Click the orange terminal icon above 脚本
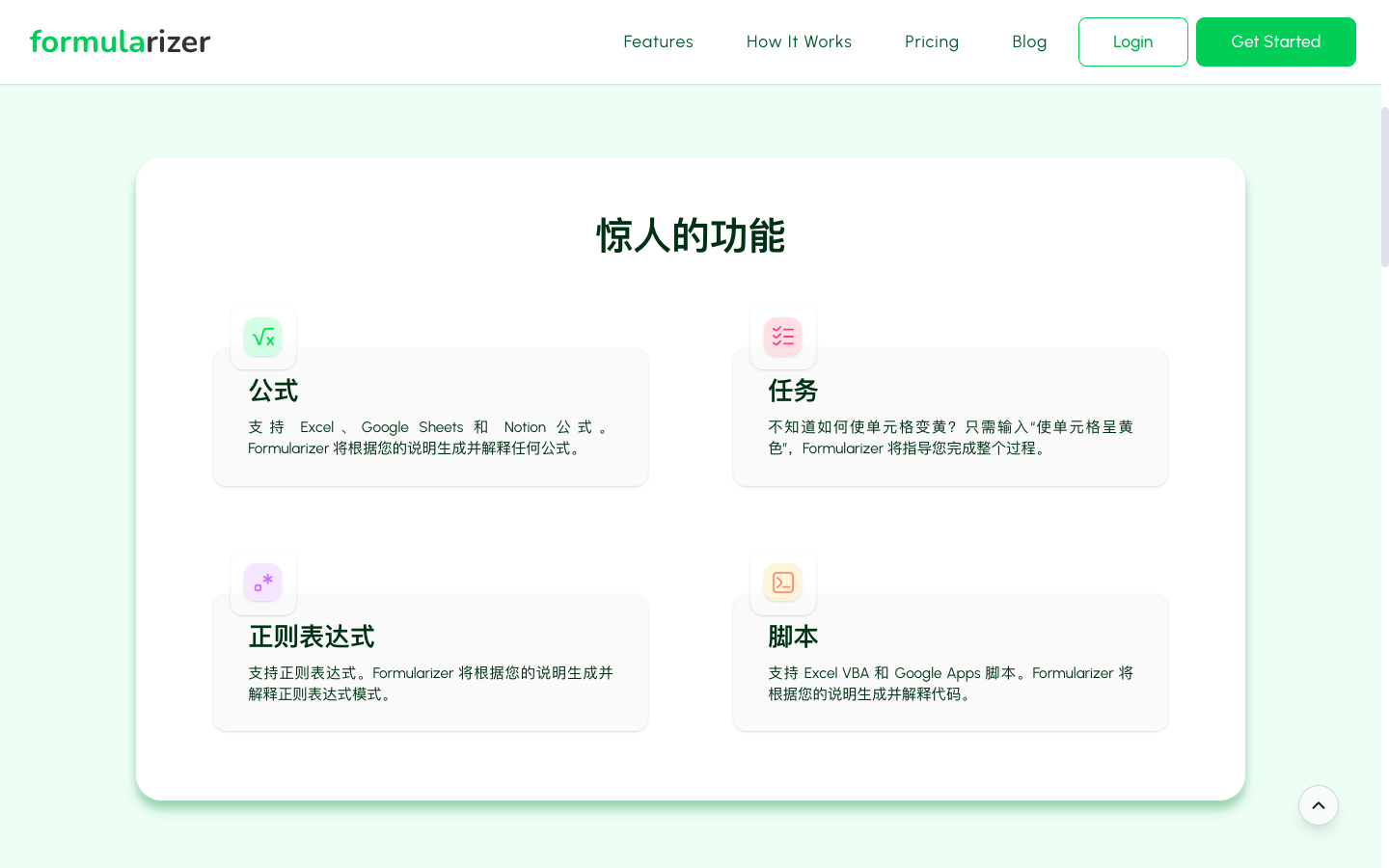 (782, 583)
